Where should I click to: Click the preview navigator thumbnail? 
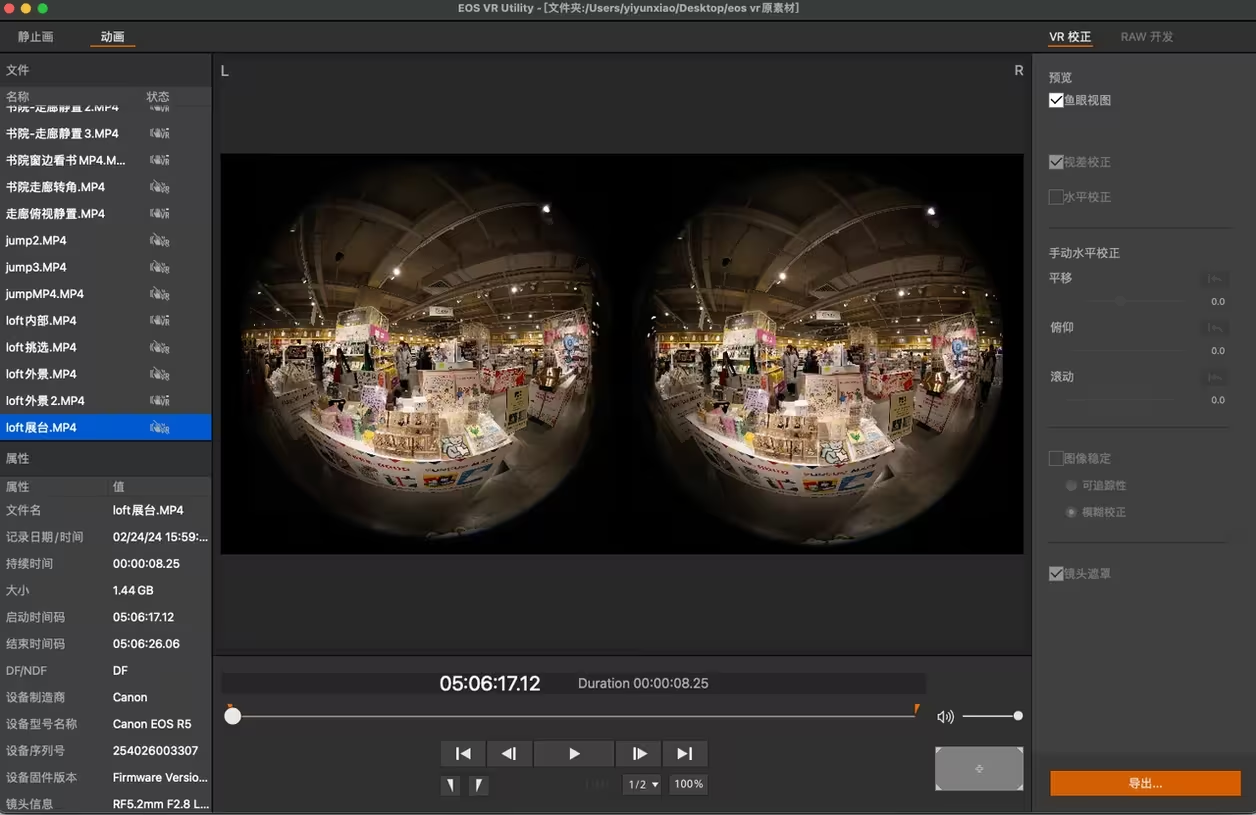pyautogui.click(x=979, y=768)
